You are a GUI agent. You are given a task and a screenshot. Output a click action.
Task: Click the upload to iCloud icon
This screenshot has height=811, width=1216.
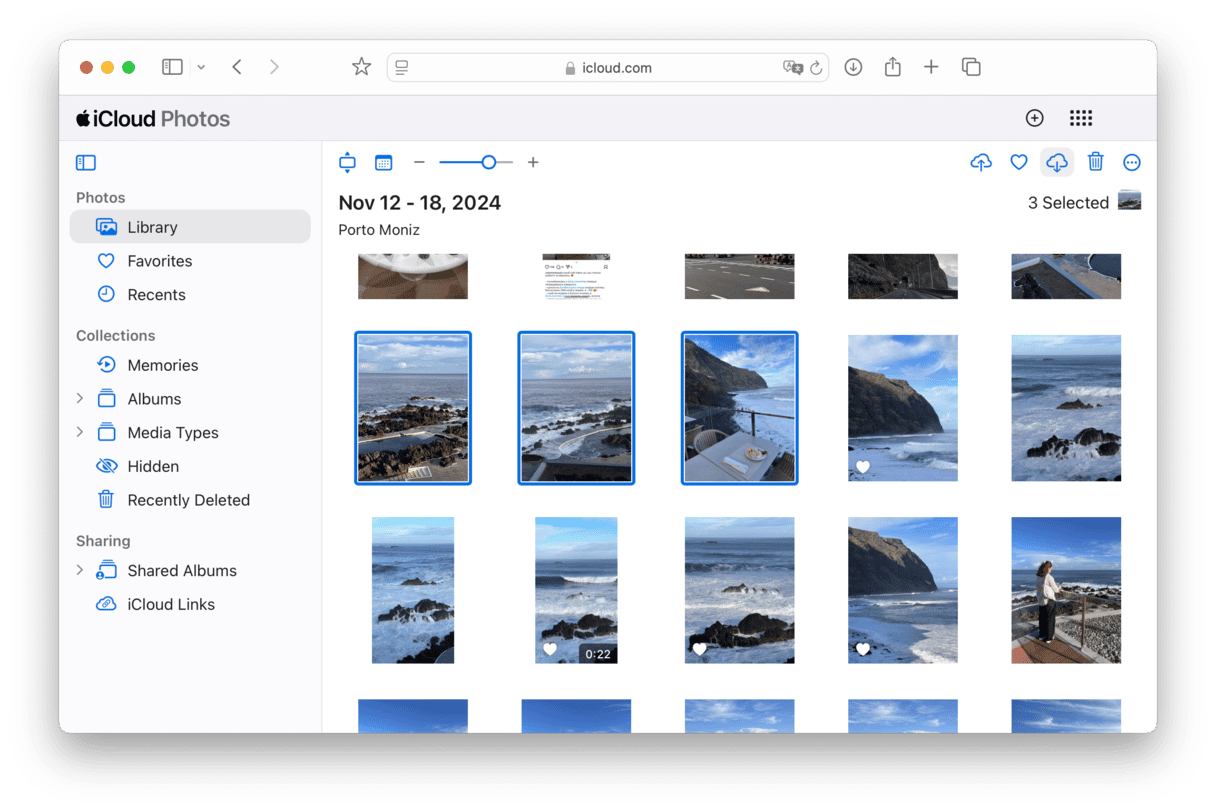(x=981, y=163)
